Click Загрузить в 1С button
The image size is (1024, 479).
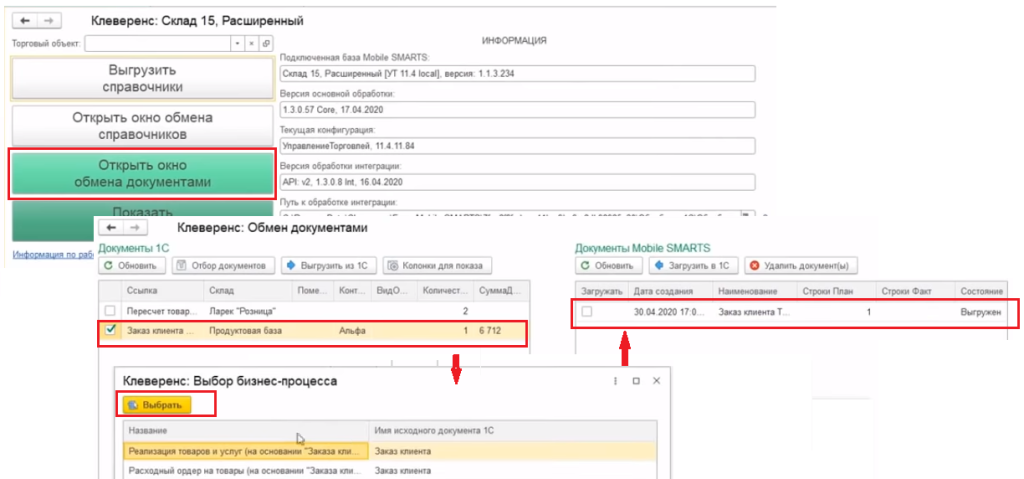[692, 266]
